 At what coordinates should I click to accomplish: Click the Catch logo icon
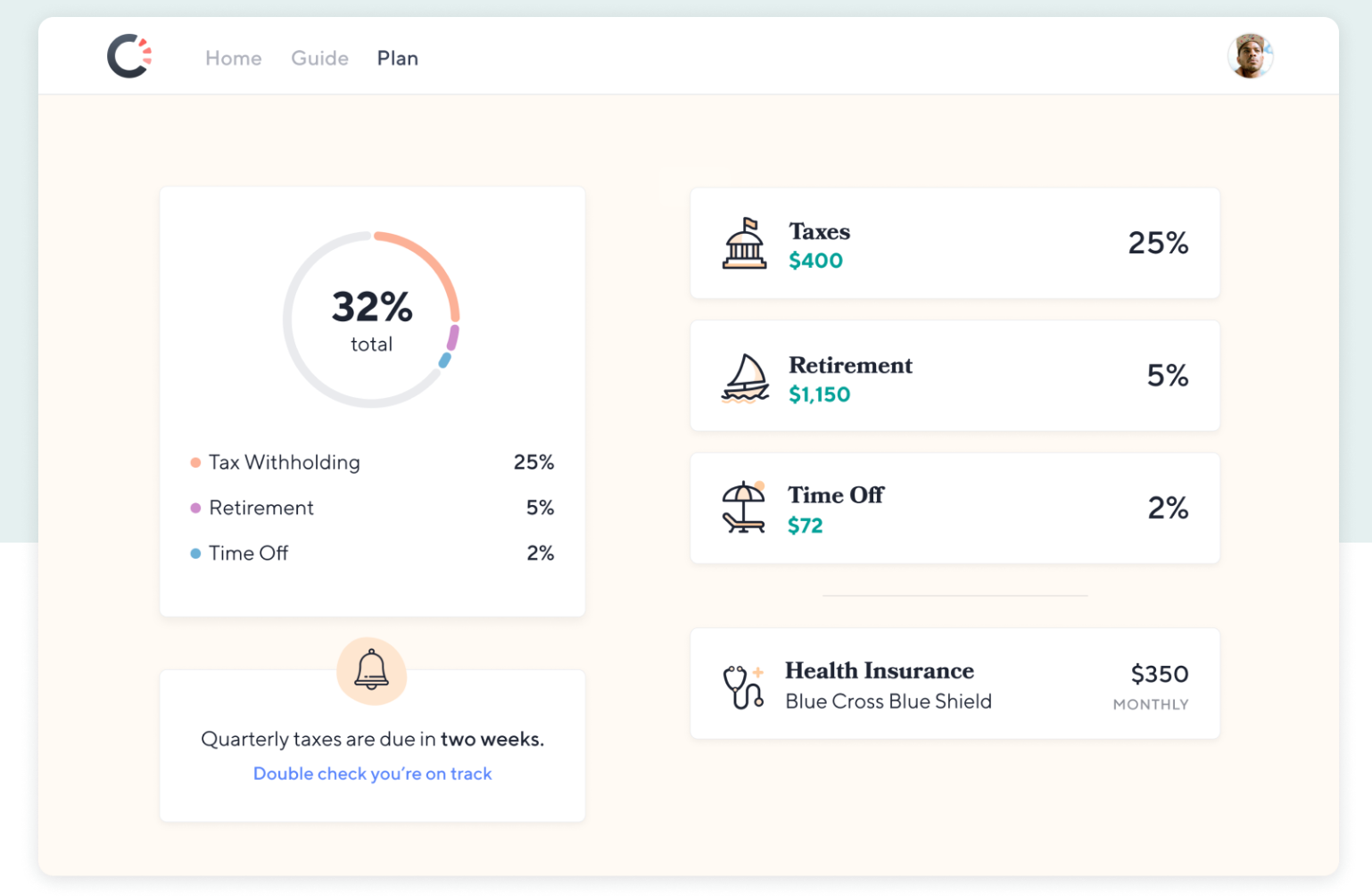pyautogui.click(x=129, y=56)
